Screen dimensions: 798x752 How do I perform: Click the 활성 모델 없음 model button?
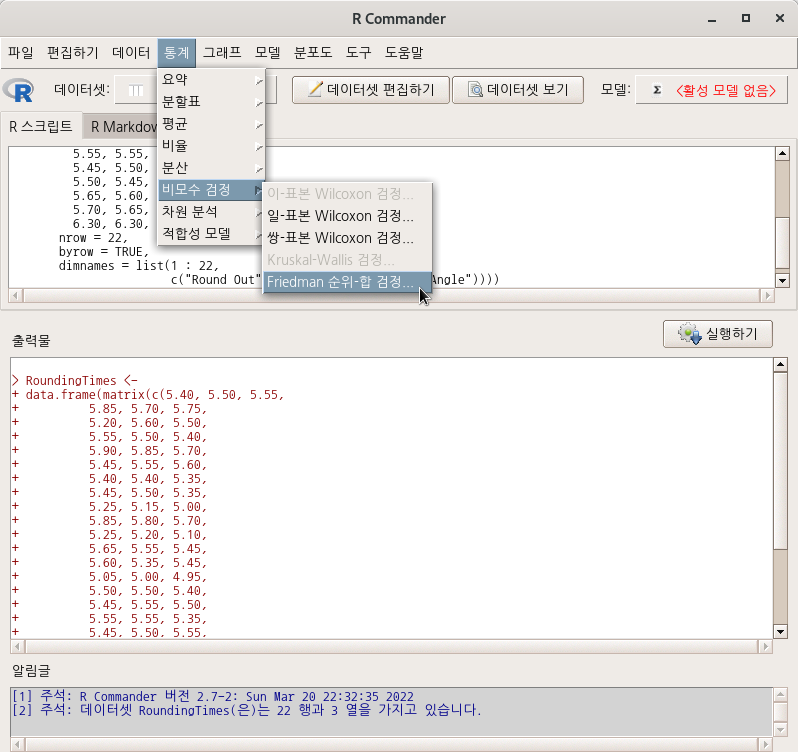[x=711, y=90]
